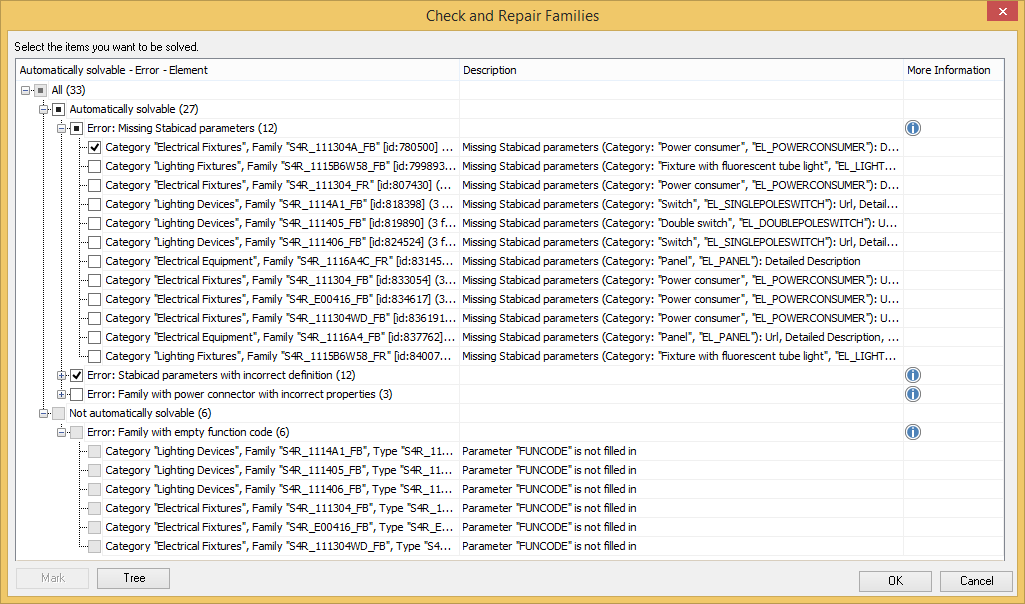Select the S4R_111304_FB [id:833054] family row
1025x604 pixels.
point(509,280)
